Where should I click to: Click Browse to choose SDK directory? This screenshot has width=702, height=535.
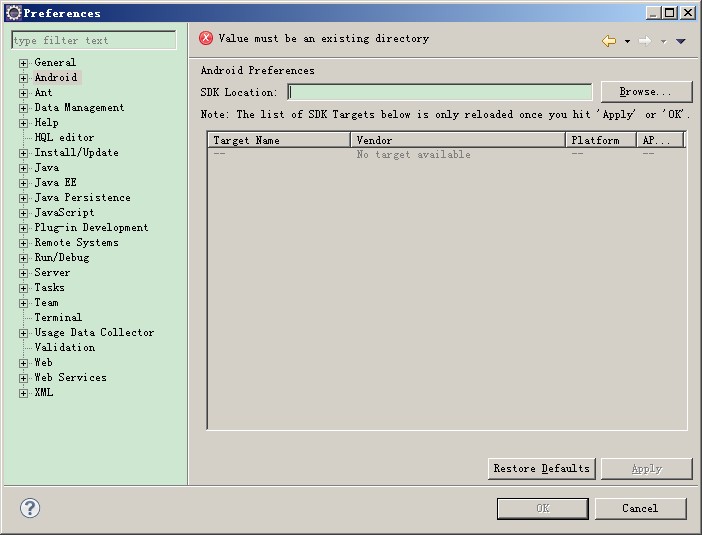click(646, 92)
